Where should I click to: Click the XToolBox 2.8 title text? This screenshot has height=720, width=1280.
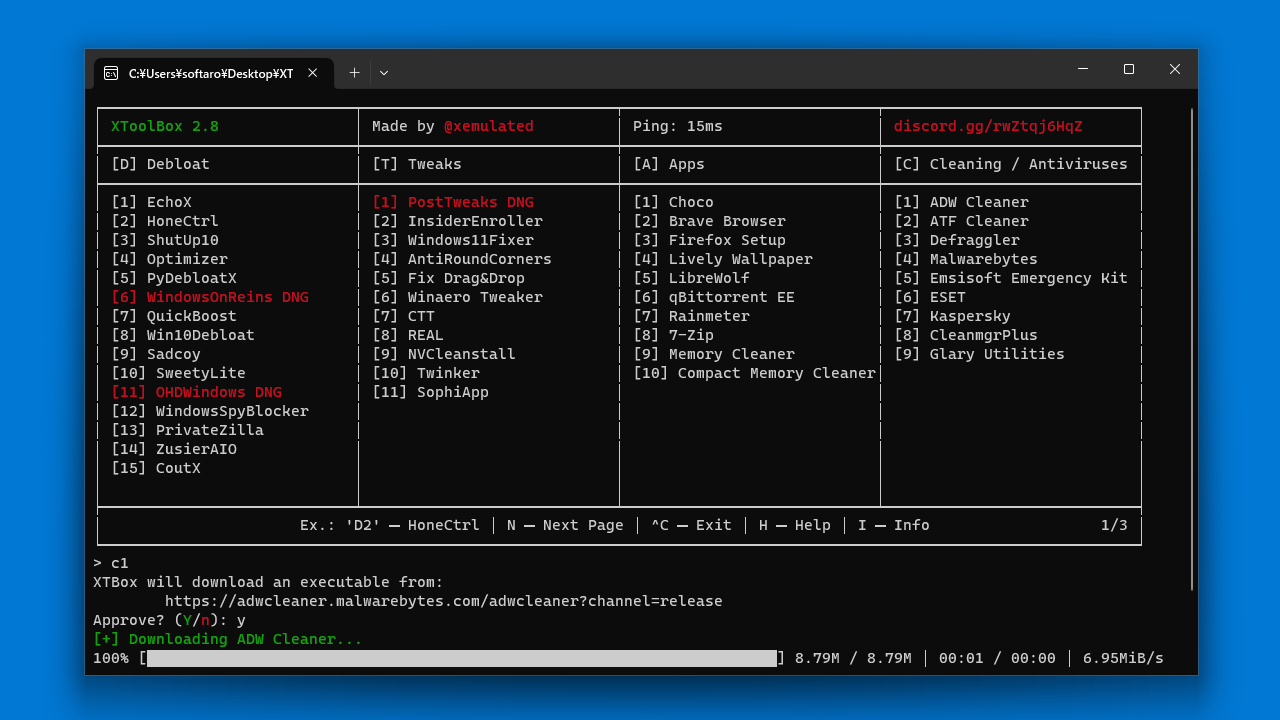(x=165, y=126)
